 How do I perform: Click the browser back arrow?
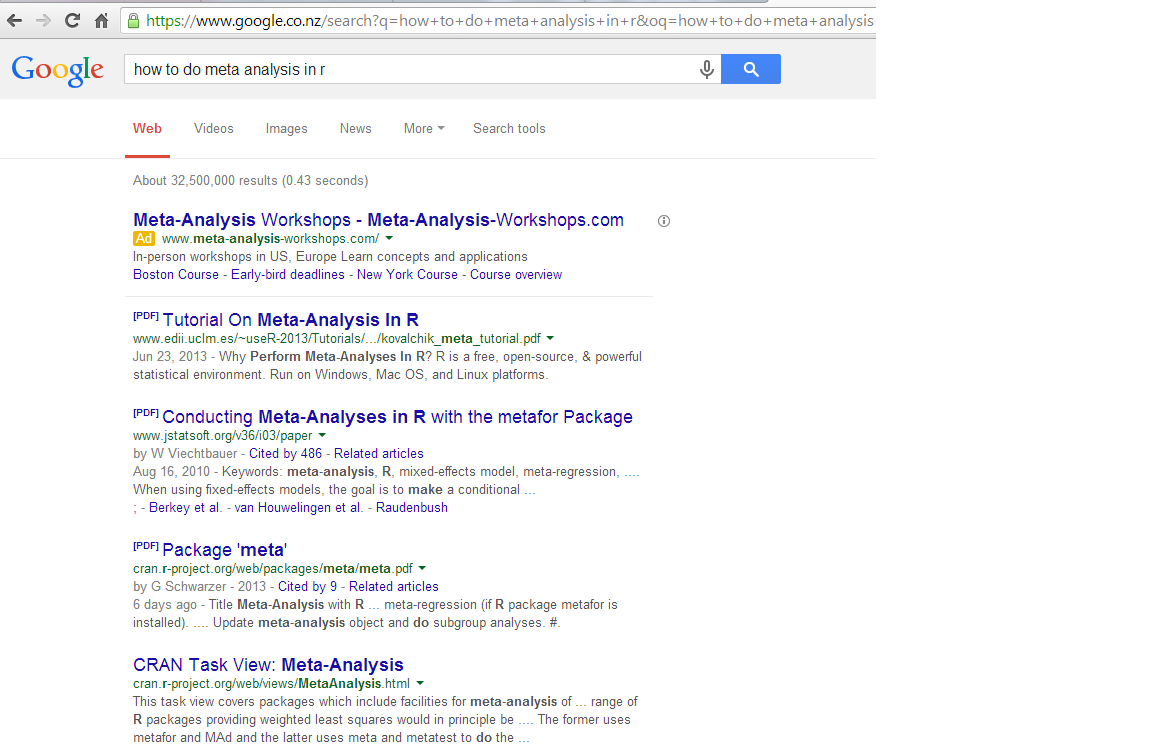15,21
